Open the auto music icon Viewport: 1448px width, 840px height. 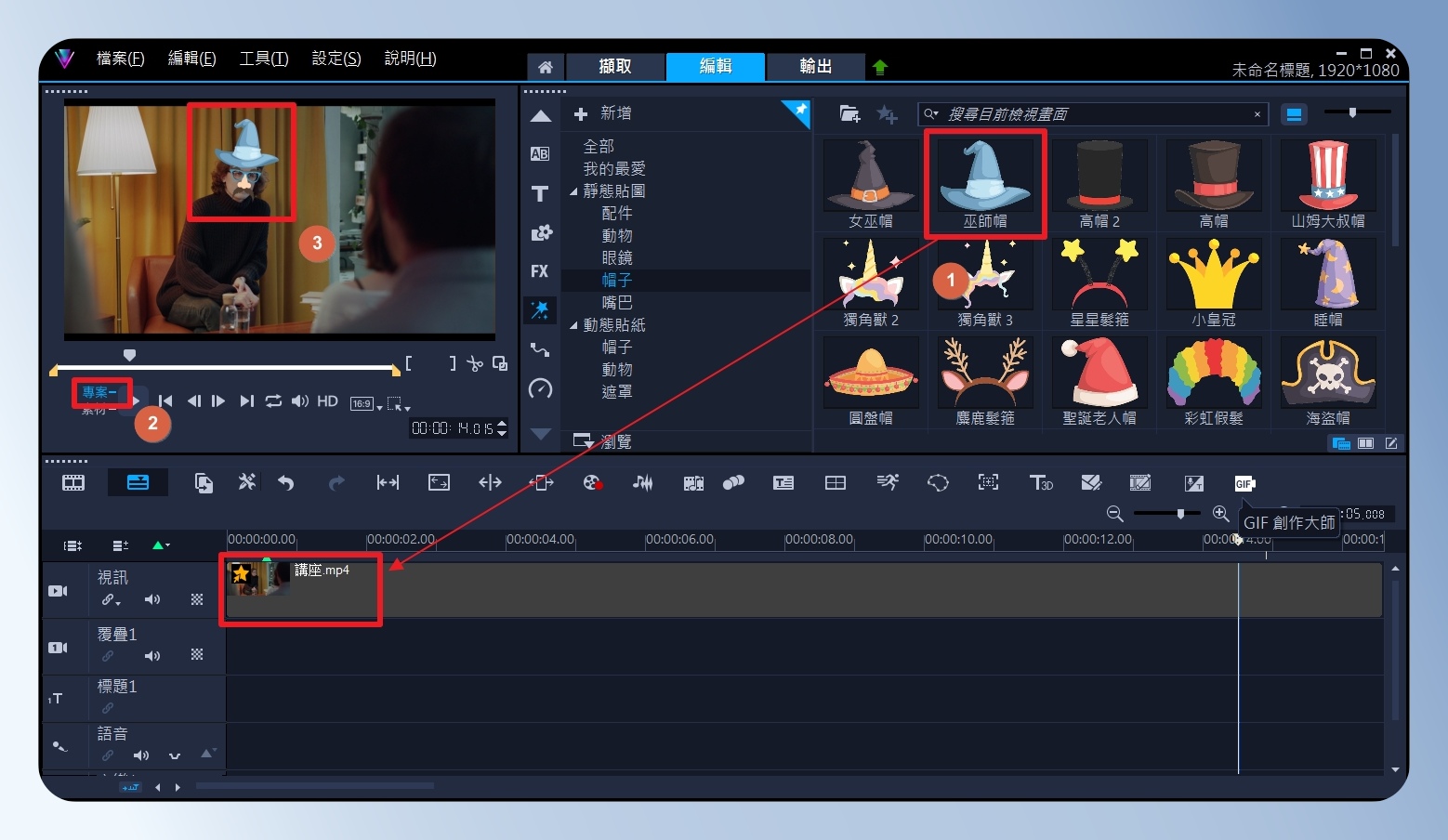693,482
